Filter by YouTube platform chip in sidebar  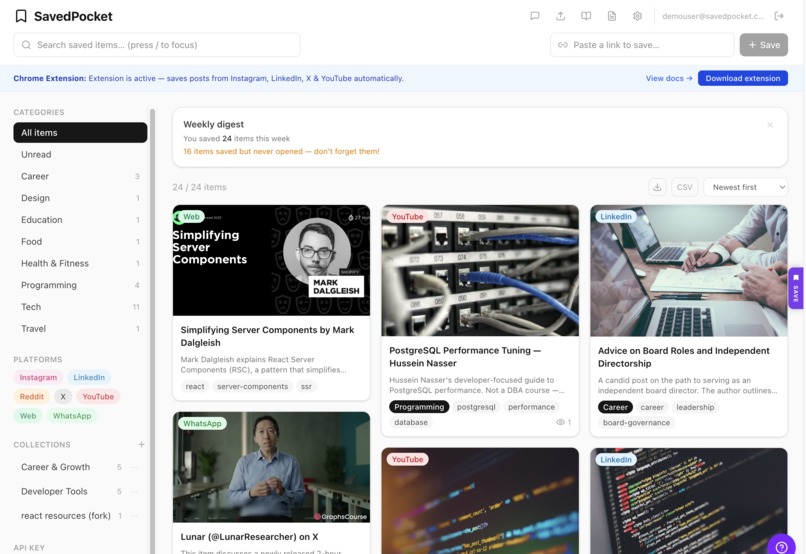point(98,397)
